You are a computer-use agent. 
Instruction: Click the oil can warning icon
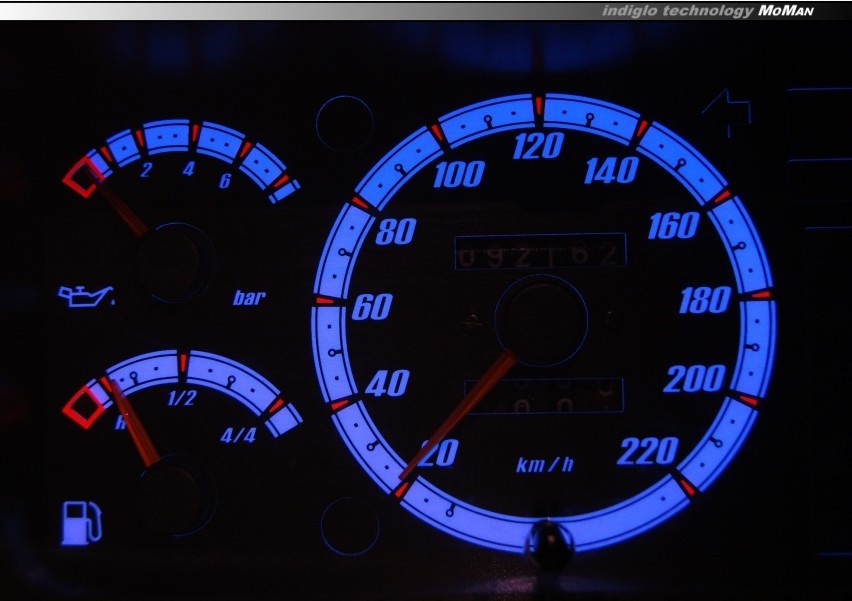87,296
